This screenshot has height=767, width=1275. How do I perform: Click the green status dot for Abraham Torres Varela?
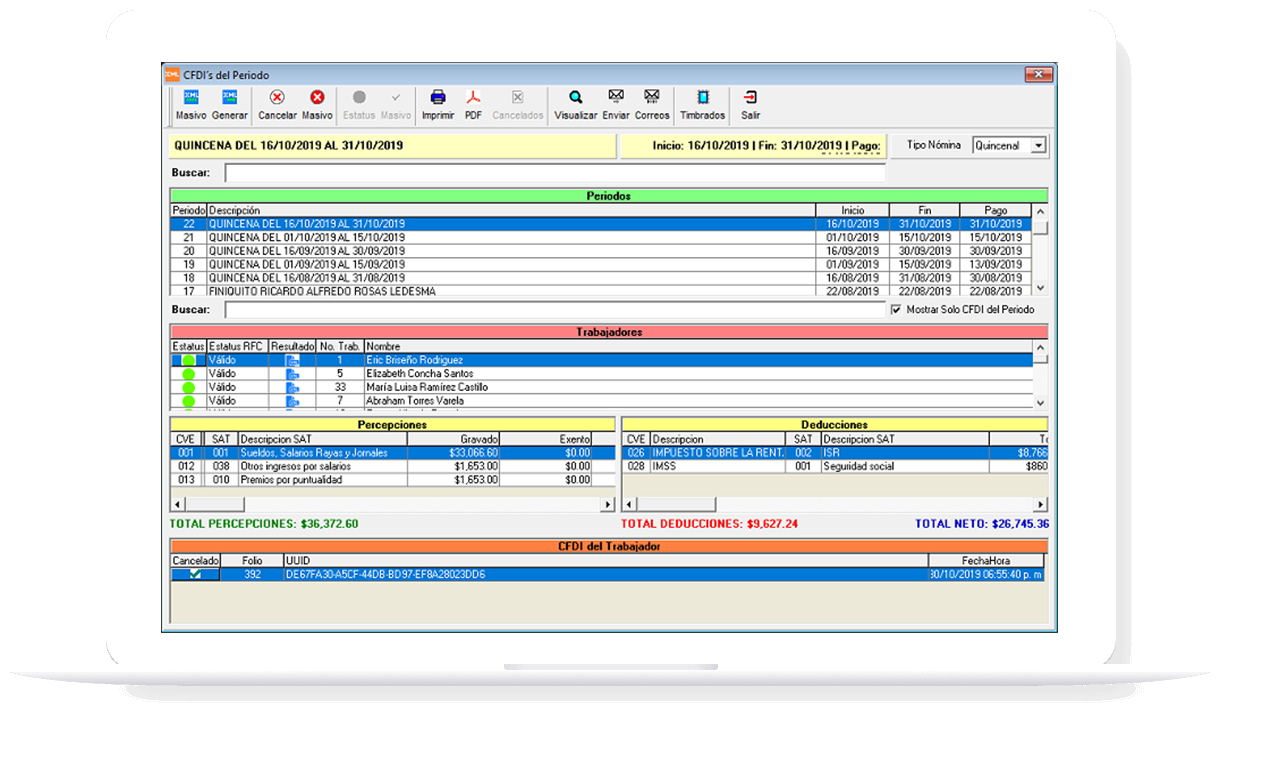click(x=188, y=401)
